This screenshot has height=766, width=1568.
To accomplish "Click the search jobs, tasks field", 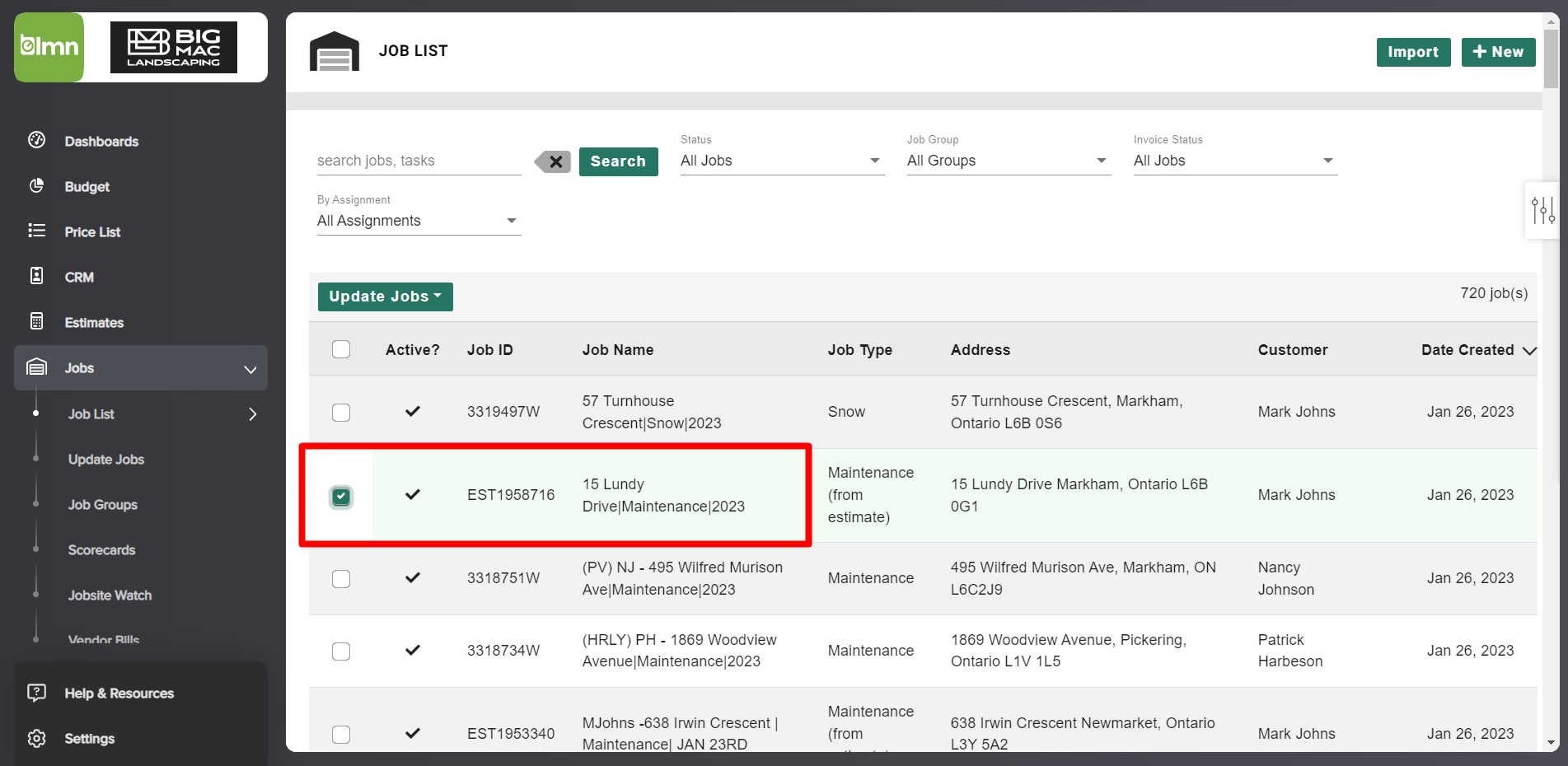I will coord(419,161).
